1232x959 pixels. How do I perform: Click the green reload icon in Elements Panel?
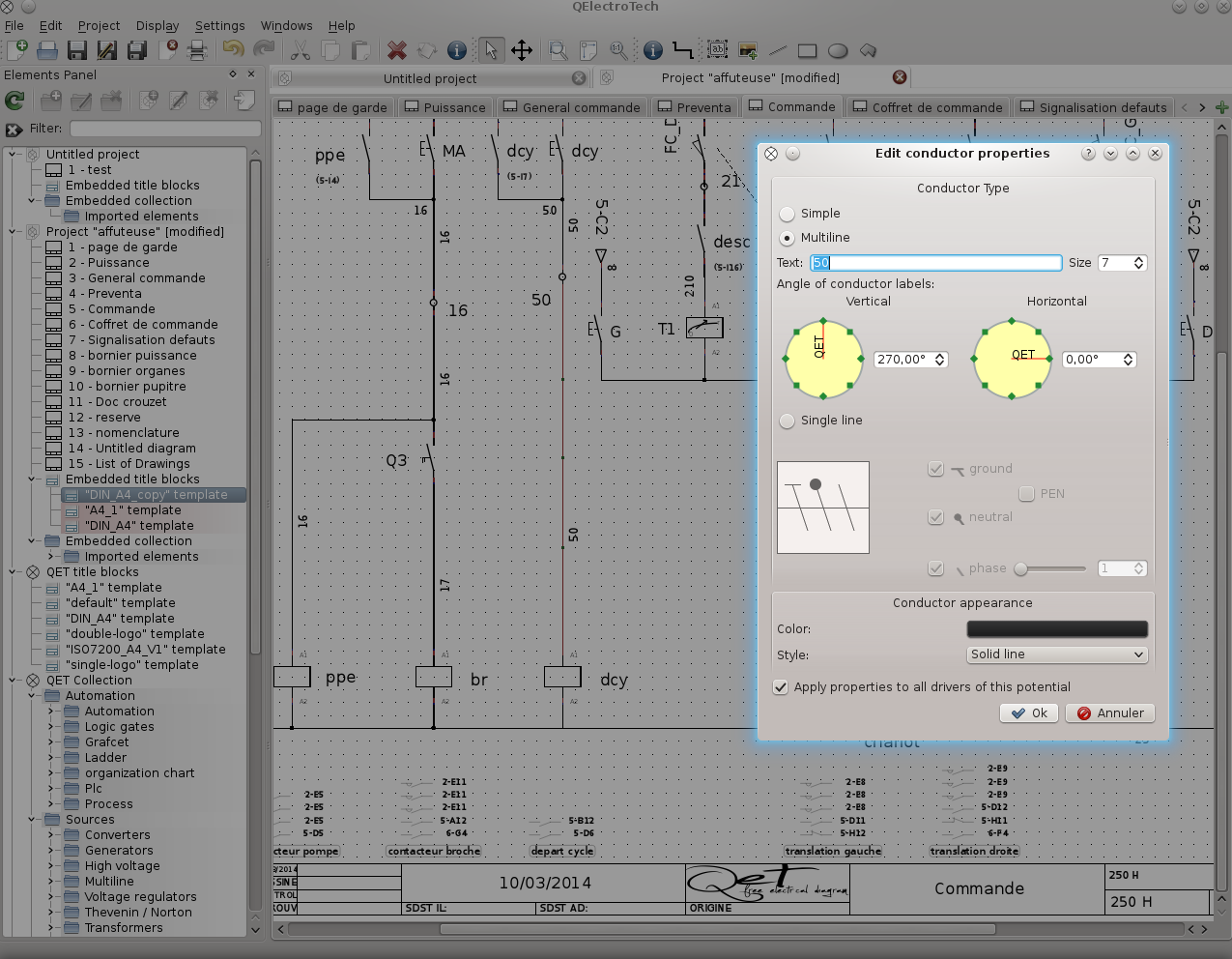(x=14, y=100)
